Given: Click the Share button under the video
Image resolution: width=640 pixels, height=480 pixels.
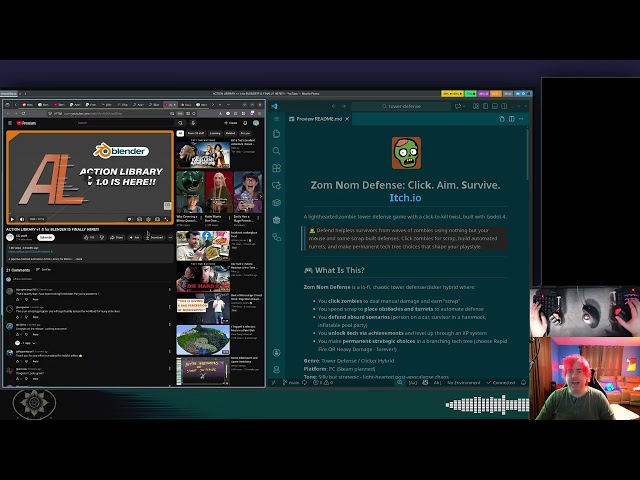Looking at the screenshot, I should 117,238.
